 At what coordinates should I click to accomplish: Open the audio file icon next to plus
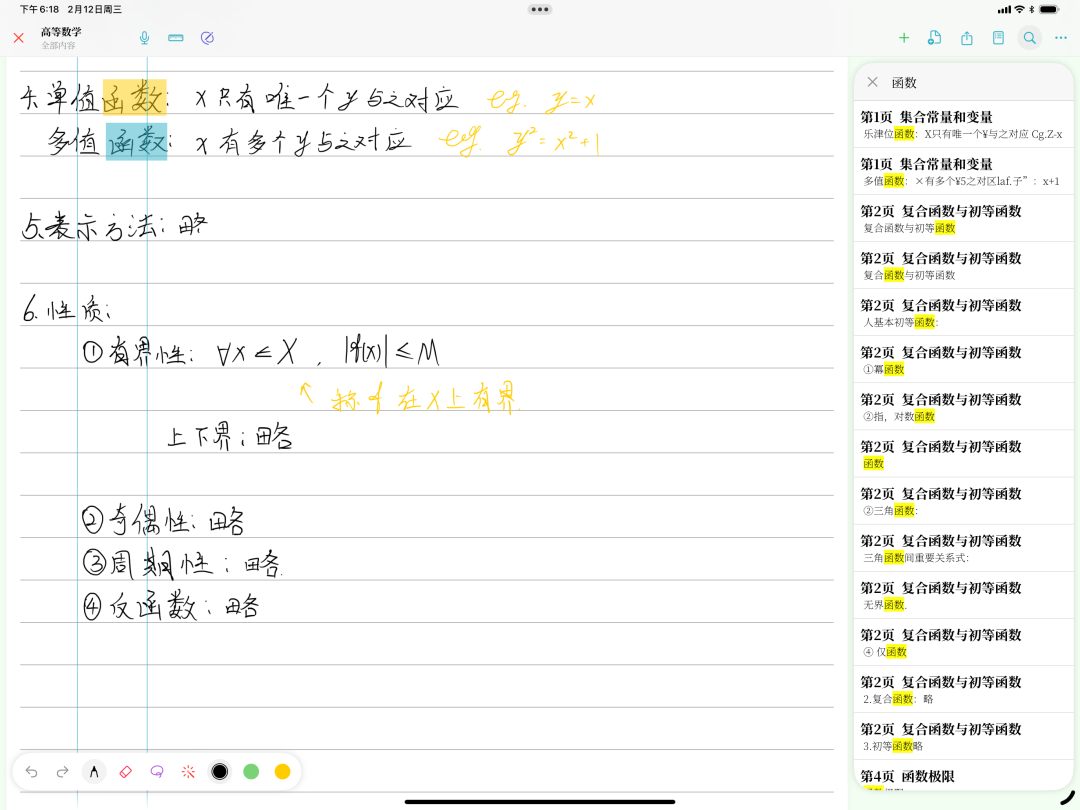point(935,38)
